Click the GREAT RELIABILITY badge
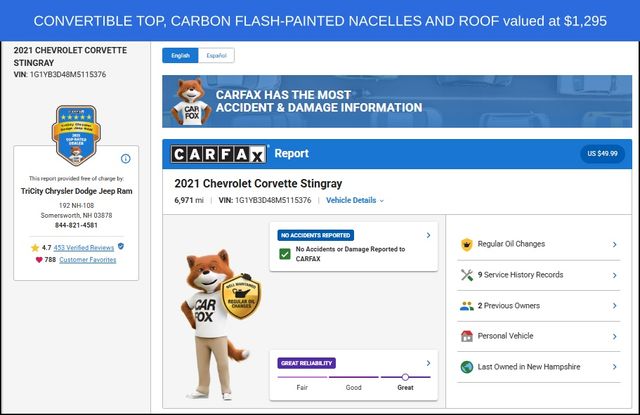This screenshot has width=640, height=415. tap(307, 363)
